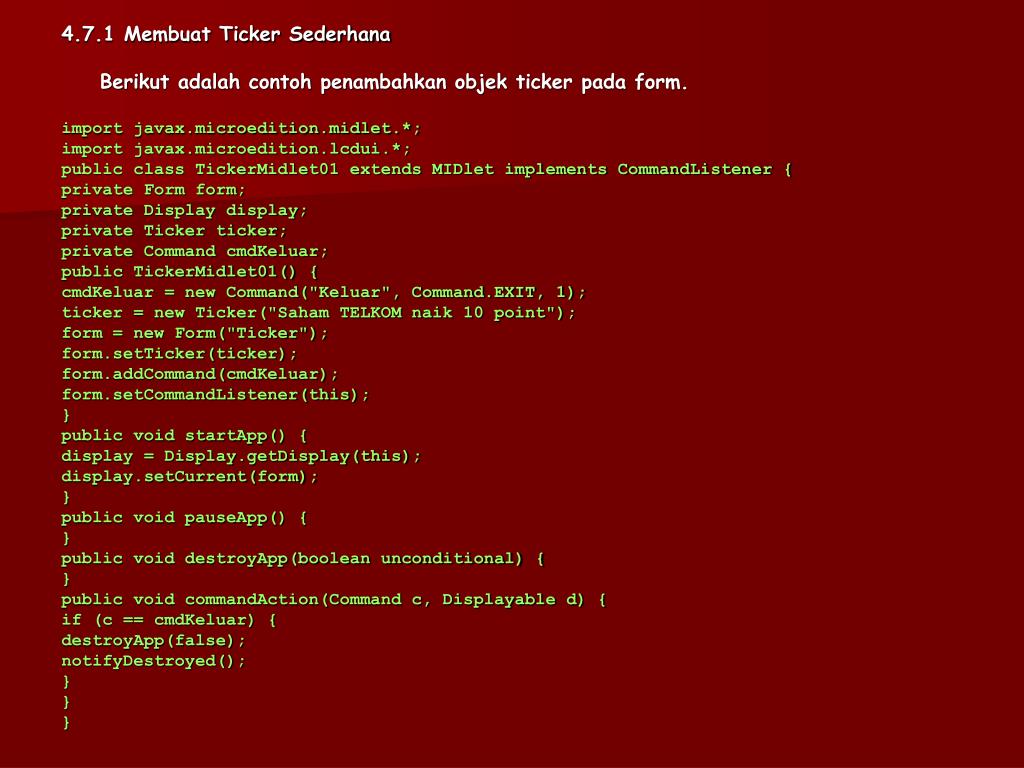Viewport: 1024px width, 768px height.
Task: Click the line 'display.setCurrent(form);'
Action: click(x=189, y=477)
